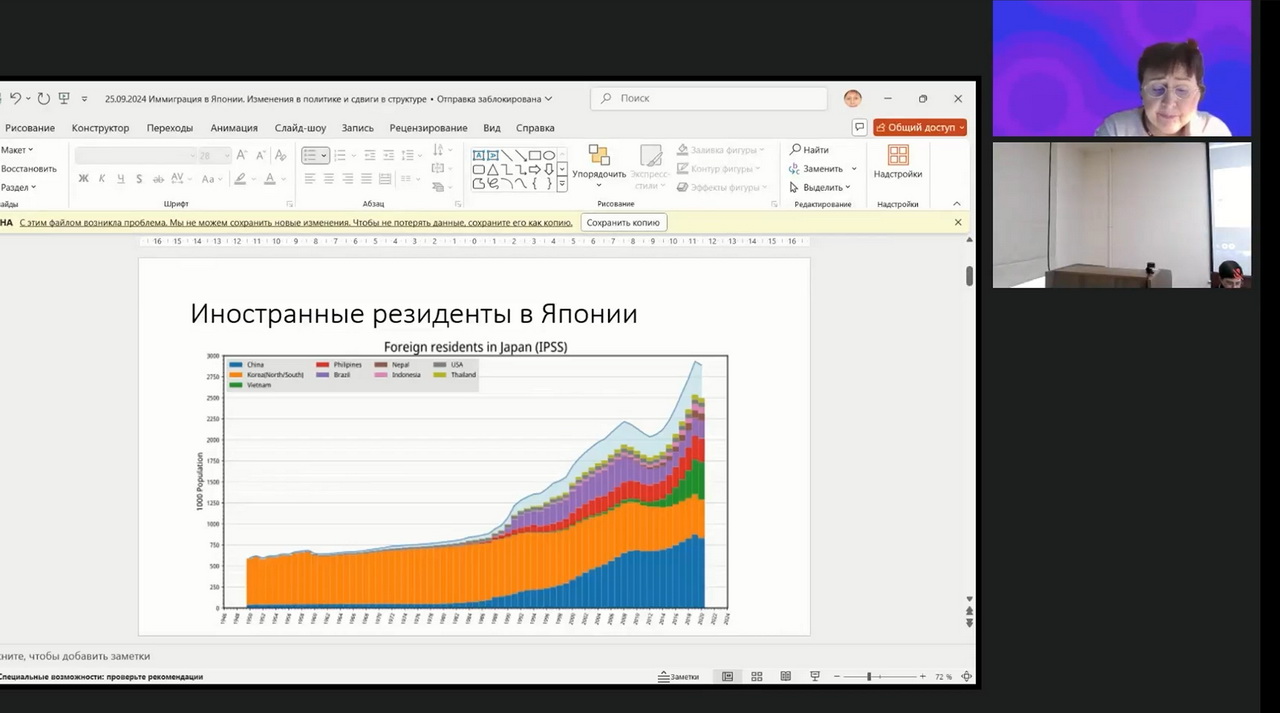Click the user account avatar
This screenshot has height=713, width=1280.
(852, 98)
